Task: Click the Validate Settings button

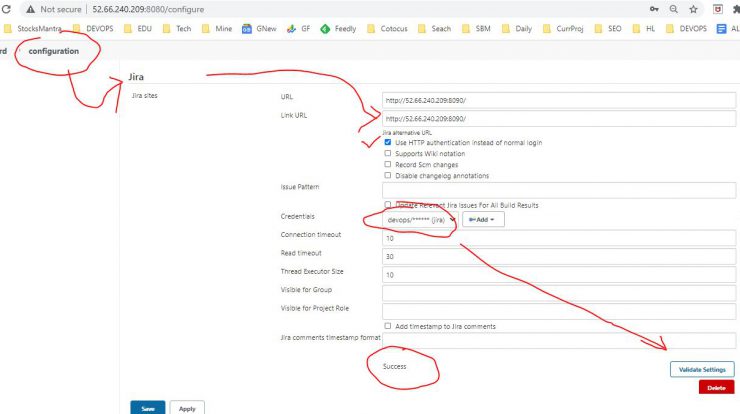Action: tap(702, 370)
